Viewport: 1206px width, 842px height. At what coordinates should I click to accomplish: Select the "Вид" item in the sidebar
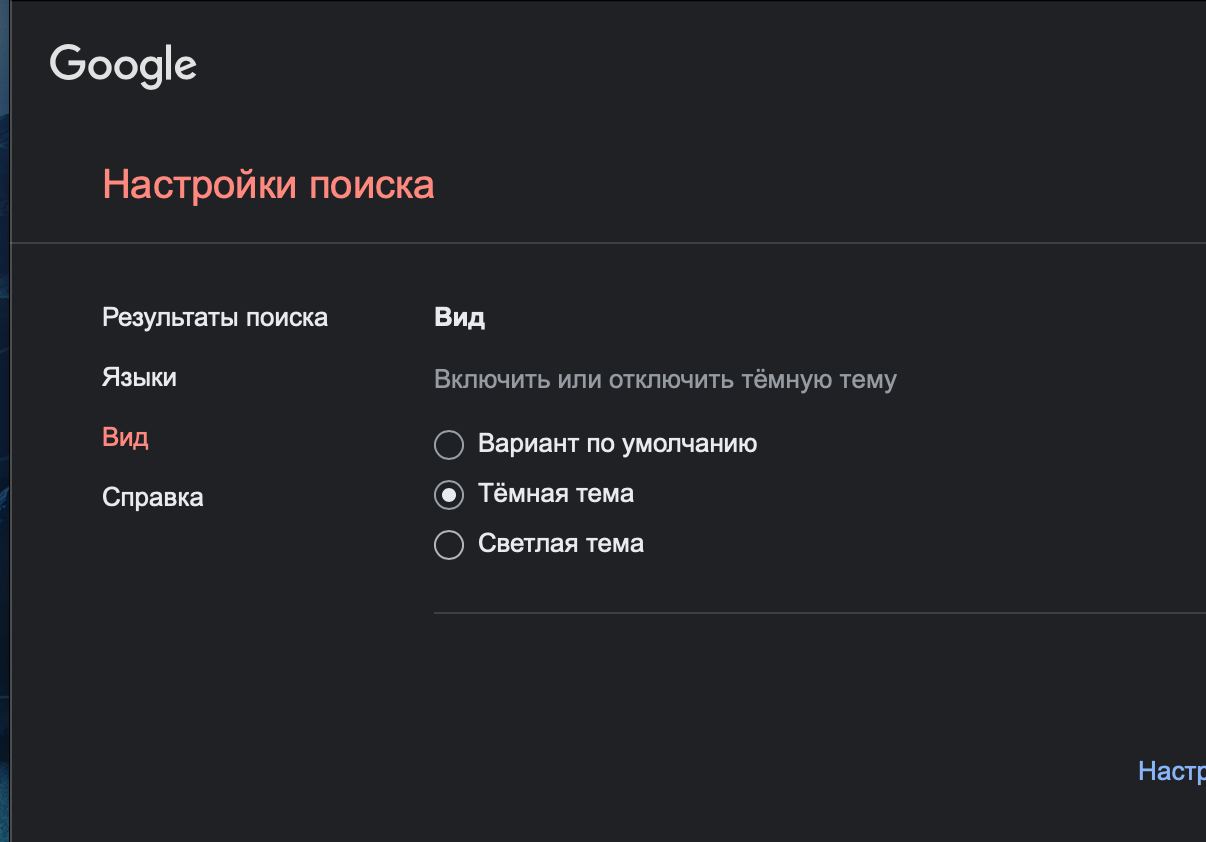[x=125, y=438]
